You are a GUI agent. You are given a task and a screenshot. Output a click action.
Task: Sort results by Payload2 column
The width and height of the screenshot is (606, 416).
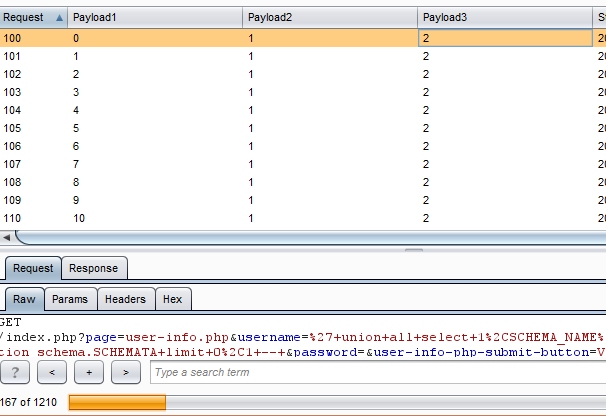(x=330, y=17)
